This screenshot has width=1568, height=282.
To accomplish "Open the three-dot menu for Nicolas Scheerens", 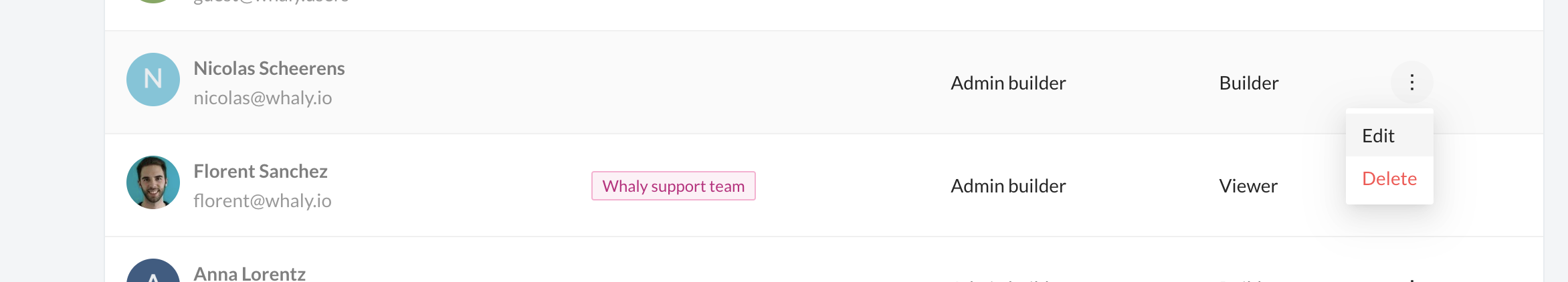I will tap(1411, 82).
